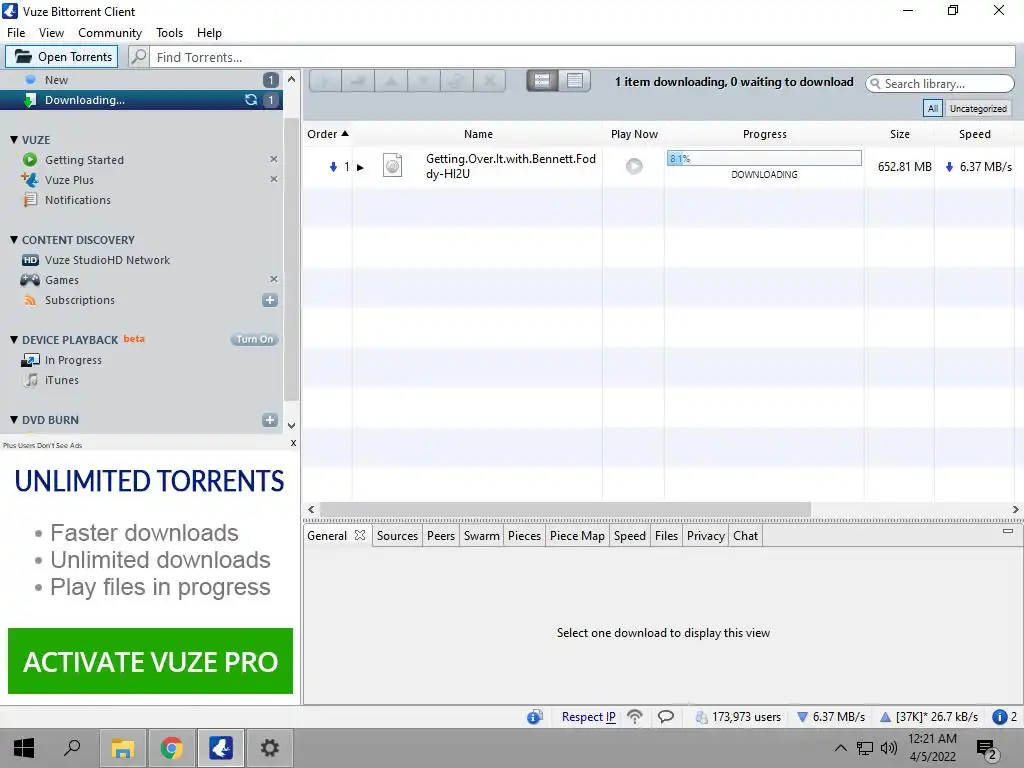Click the 8.1% download progress bar
Viewport: 1024px width, 768px height.
(x=764, y=158)
